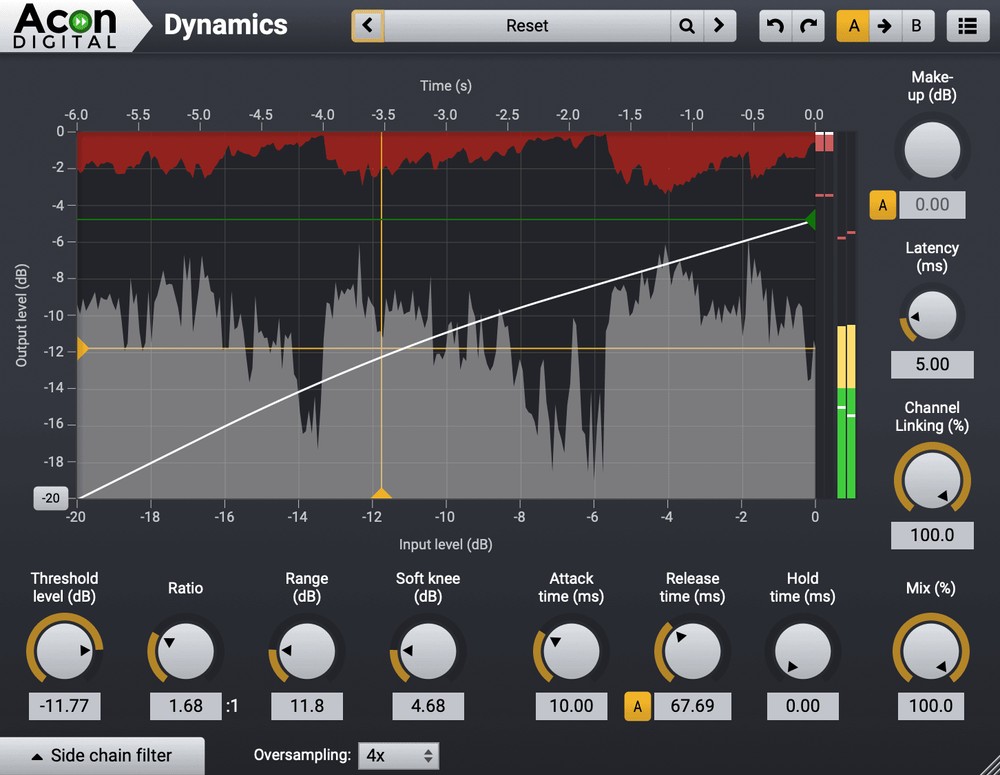This screenshot has height=775, width=1000.
Task: Open preset search with the magnifier icon
Action: pyautogui.click(x=686, y=26)
